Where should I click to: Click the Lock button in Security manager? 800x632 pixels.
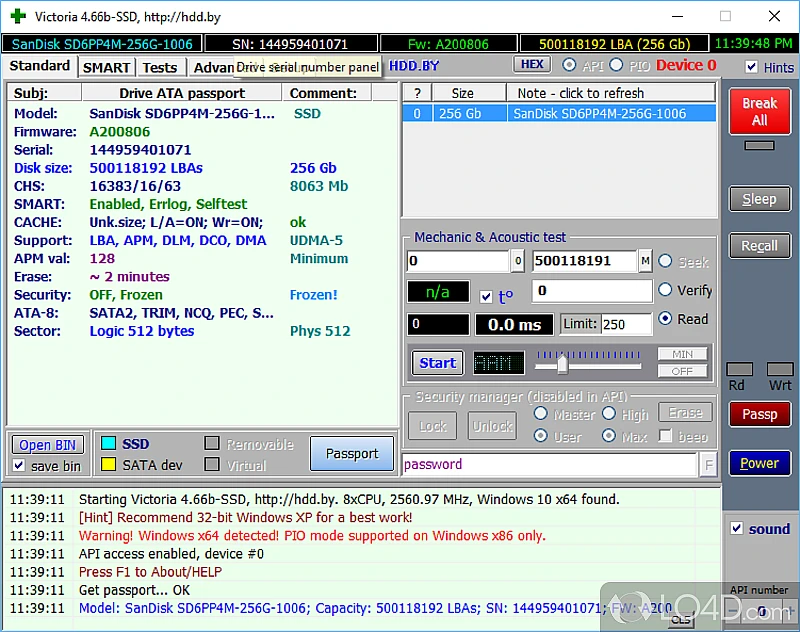(x=433, y=425)
